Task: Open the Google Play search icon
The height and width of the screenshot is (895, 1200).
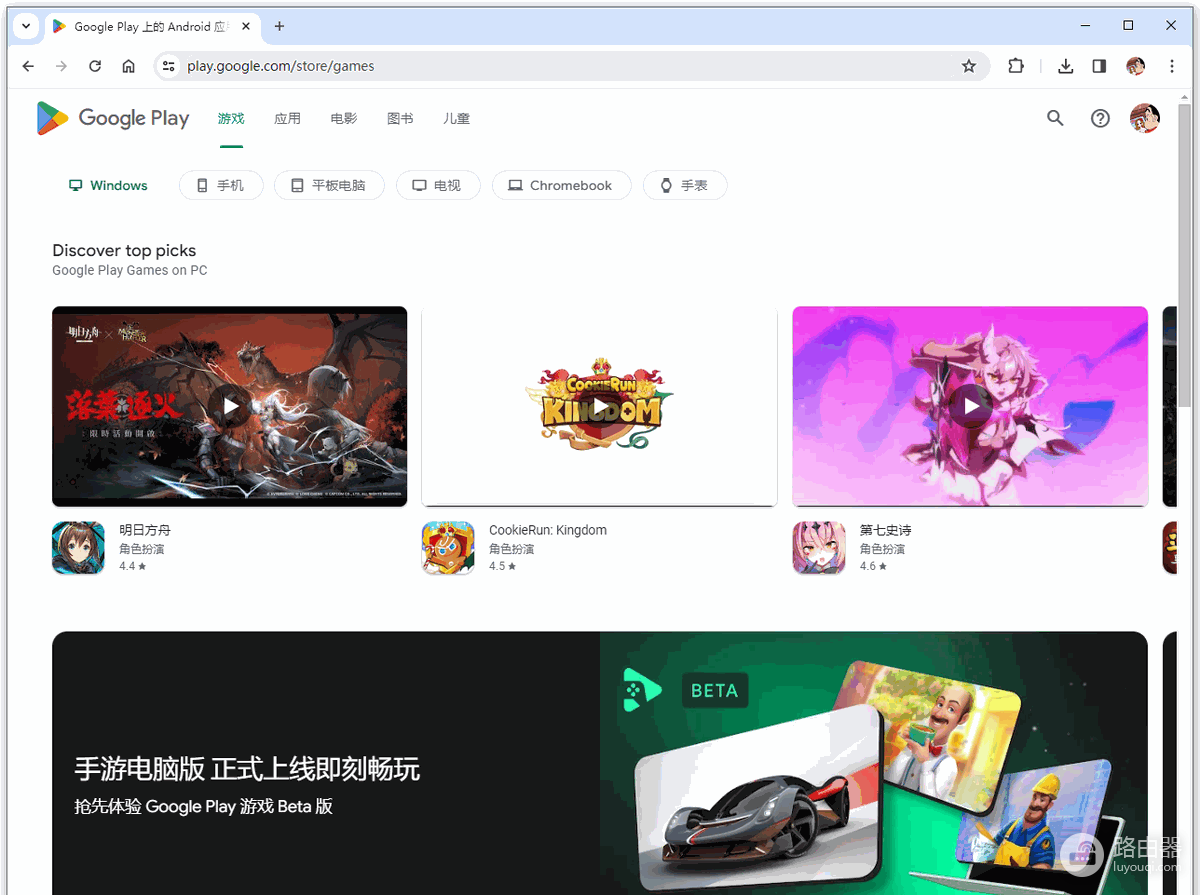Action: point(1055,118)
